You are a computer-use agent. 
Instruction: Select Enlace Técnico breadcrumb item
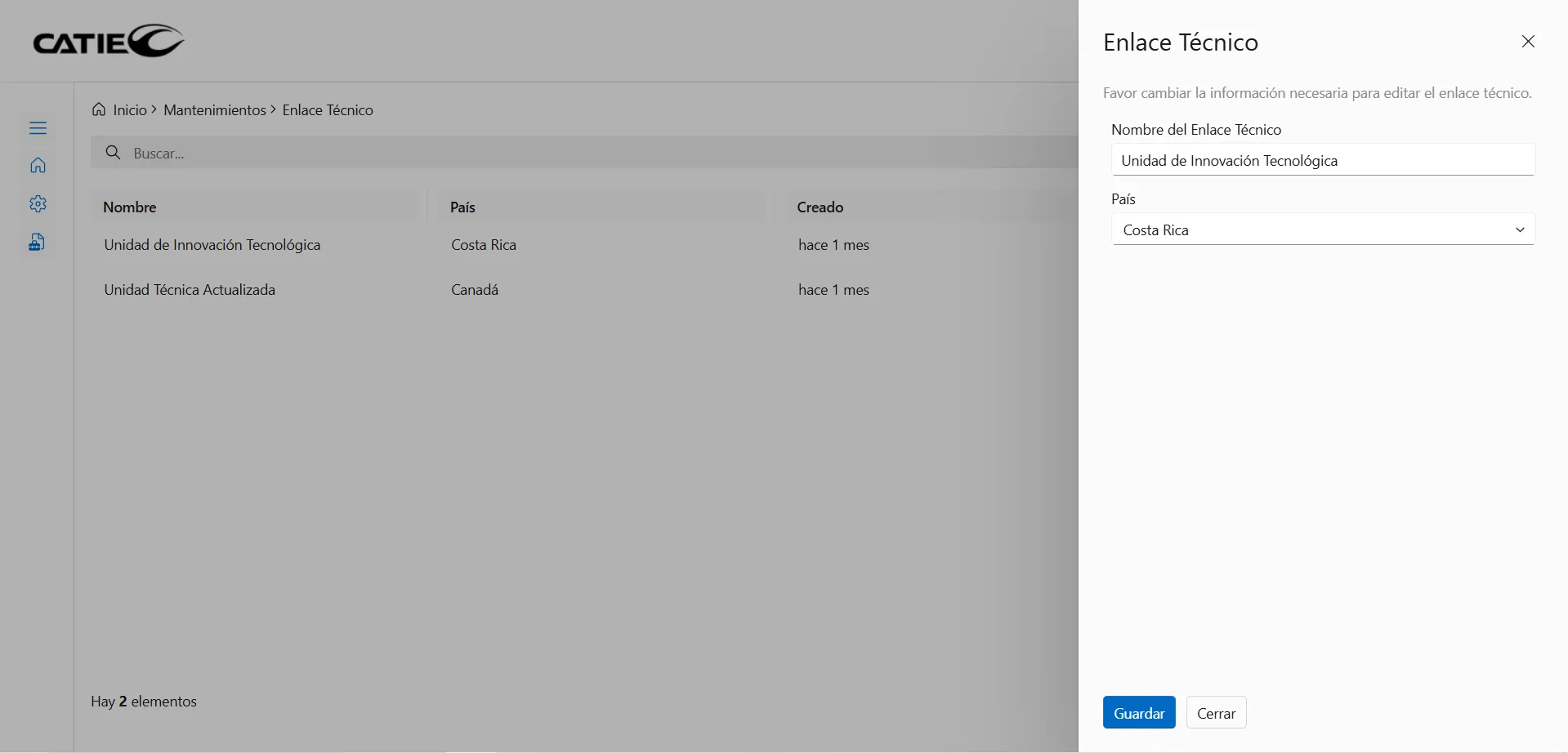(x=328, y=110)
